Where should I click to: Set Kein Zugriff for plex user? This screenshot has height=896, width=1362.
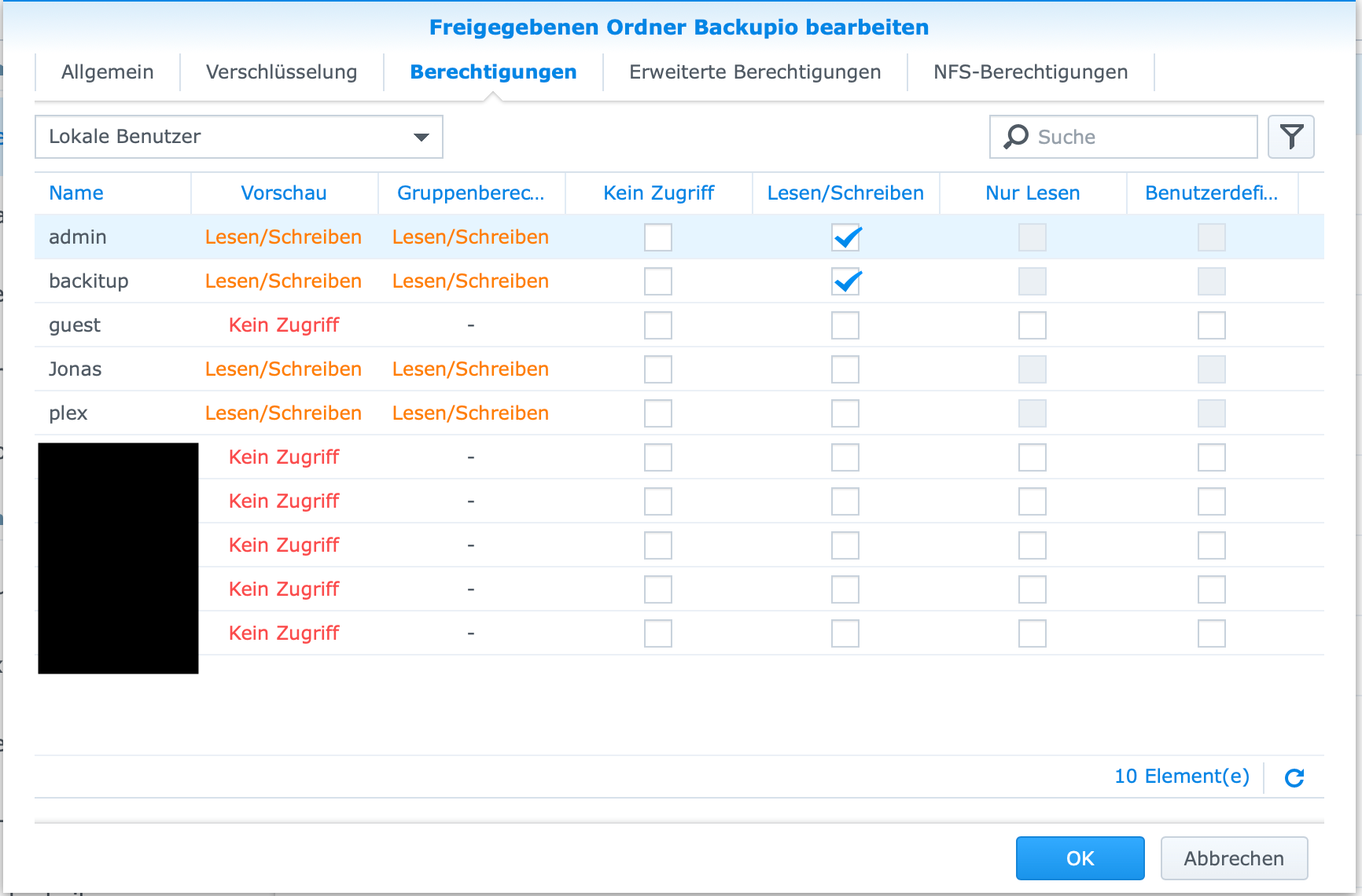658,413
